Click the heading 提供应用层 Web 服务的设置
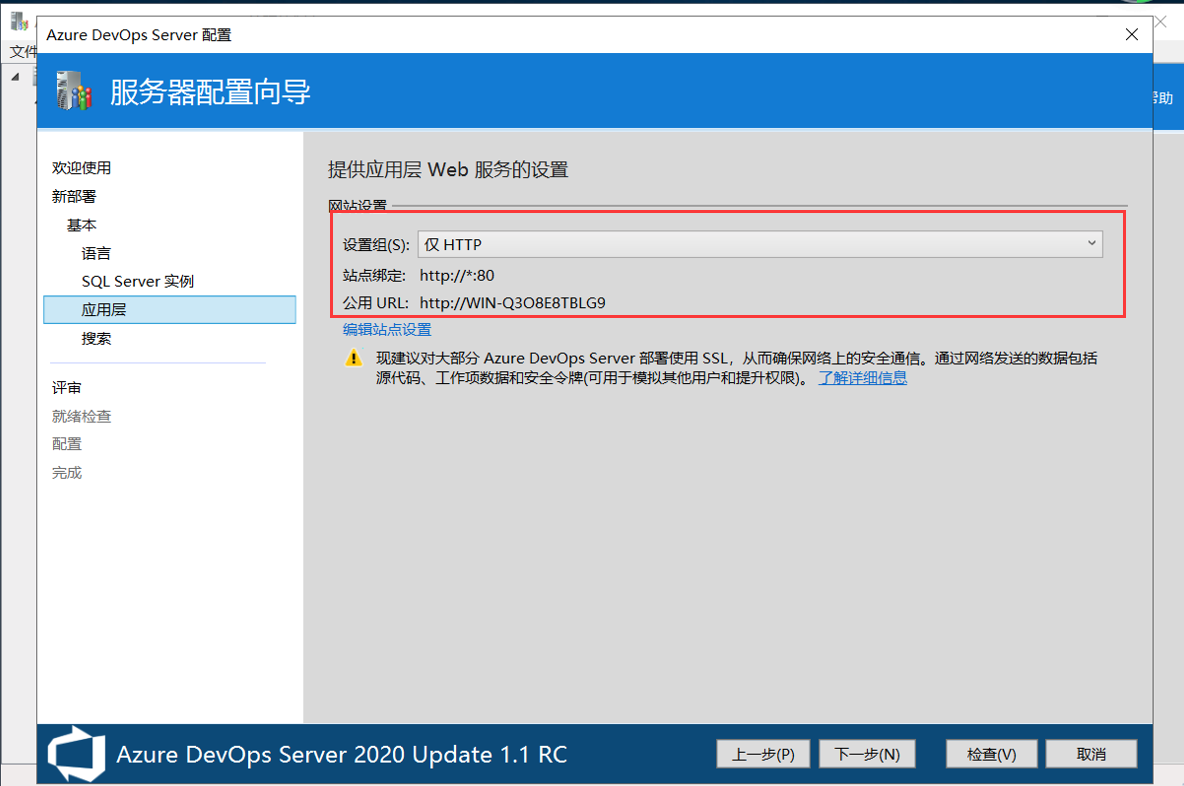This screenshot has width=1184, height=786. pyautogui.click(x=448, y=170)
